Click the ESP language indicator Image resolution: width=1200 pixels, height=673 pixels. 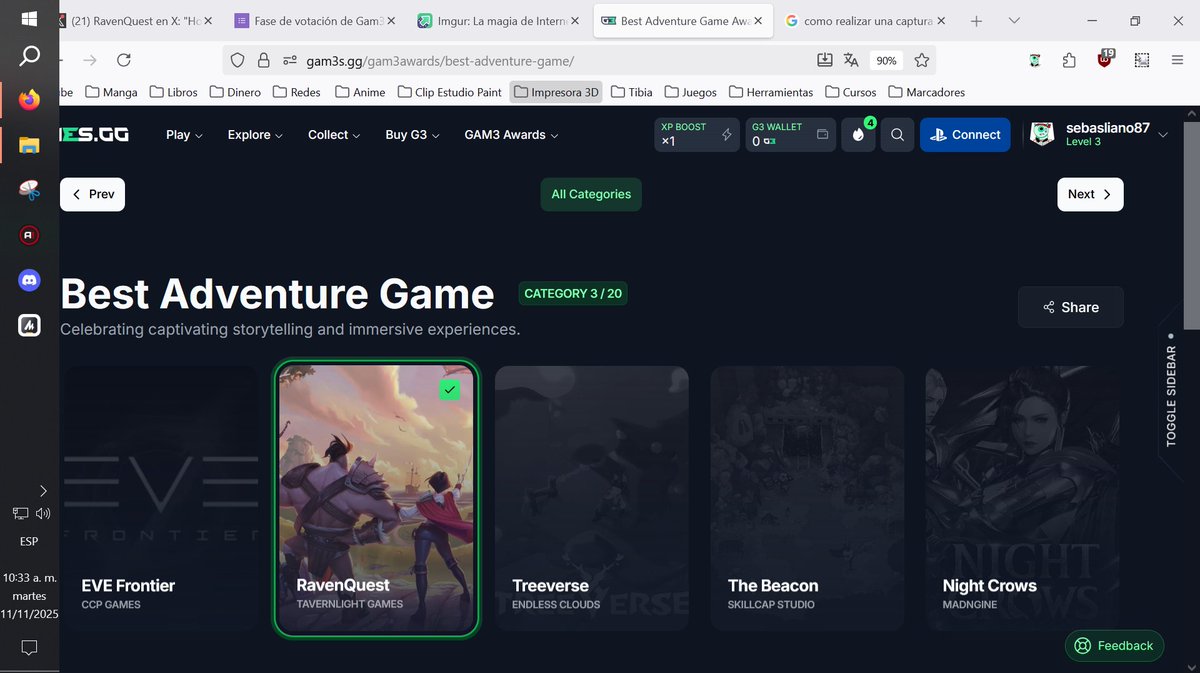tap(29, 542)
